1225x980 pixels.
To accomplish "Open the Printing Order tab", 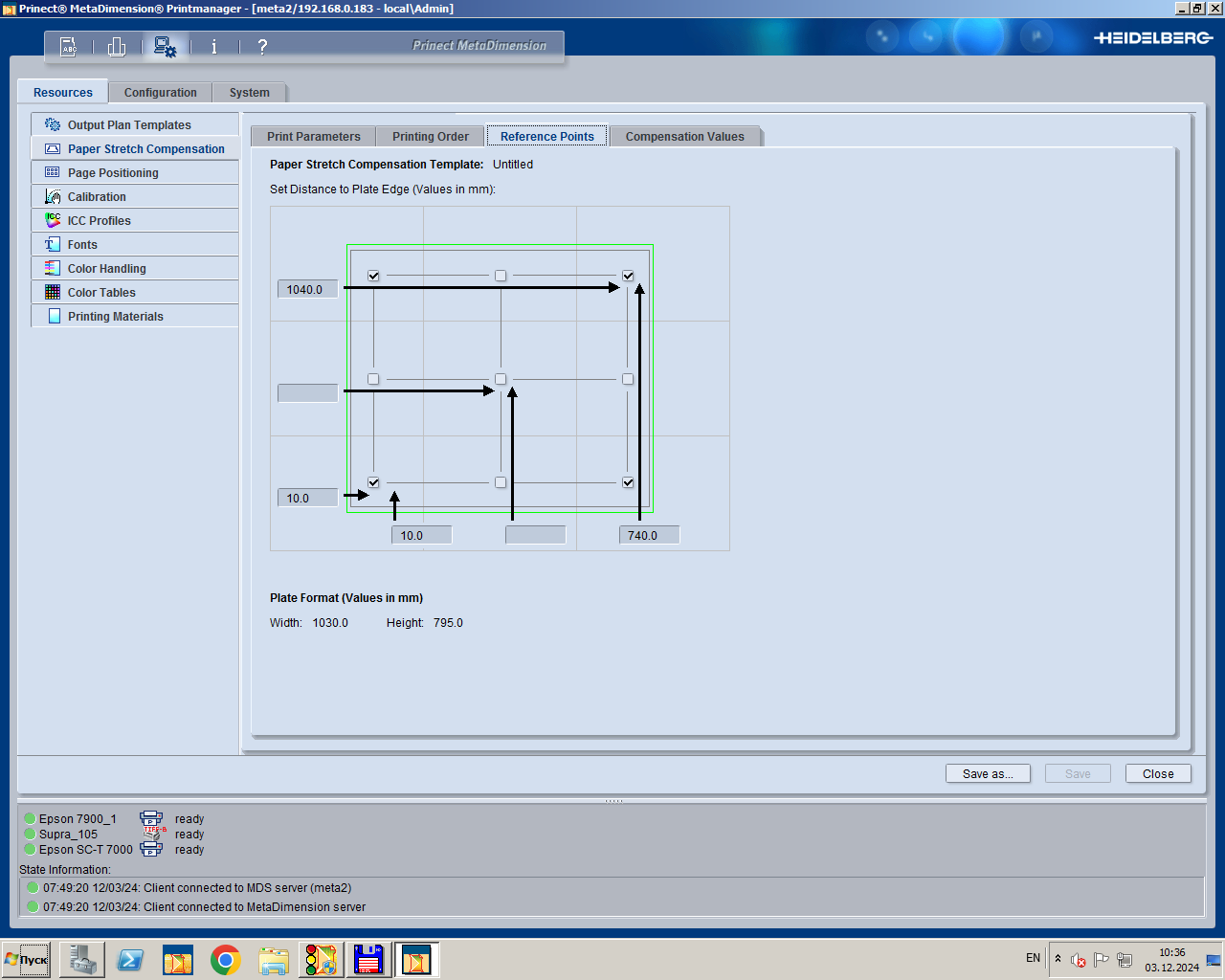I will pyautogui.click(x=431, y=136).
